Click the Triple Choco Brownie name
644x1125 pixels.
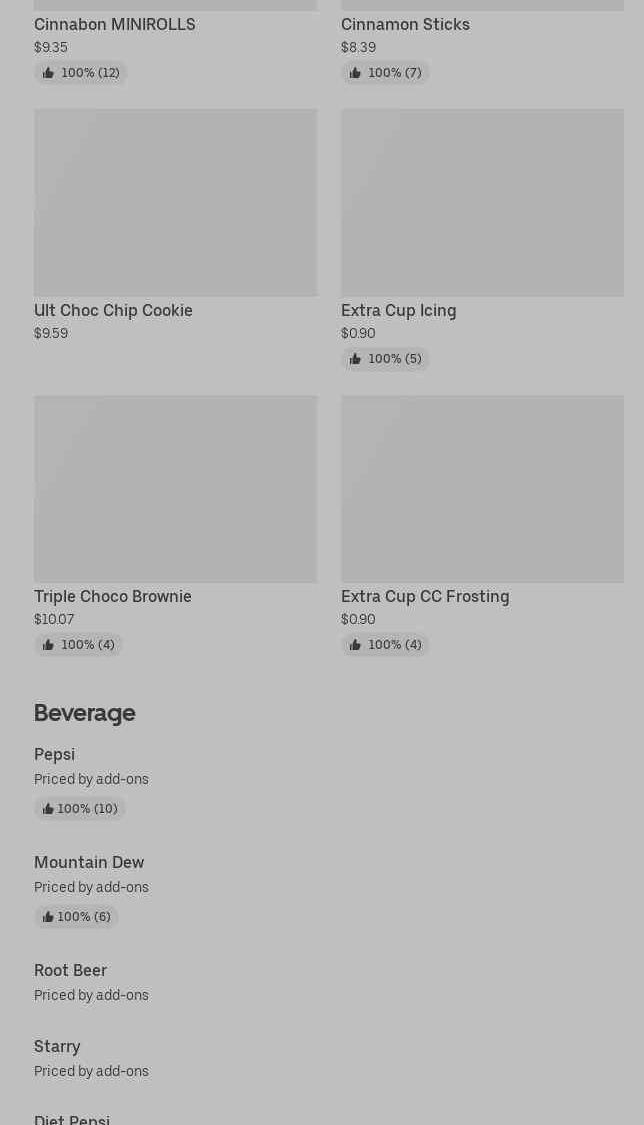(113, 597)
